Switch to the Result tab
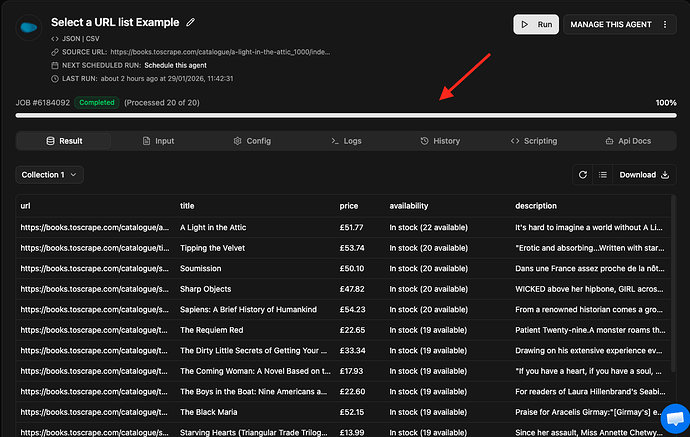 64,141
